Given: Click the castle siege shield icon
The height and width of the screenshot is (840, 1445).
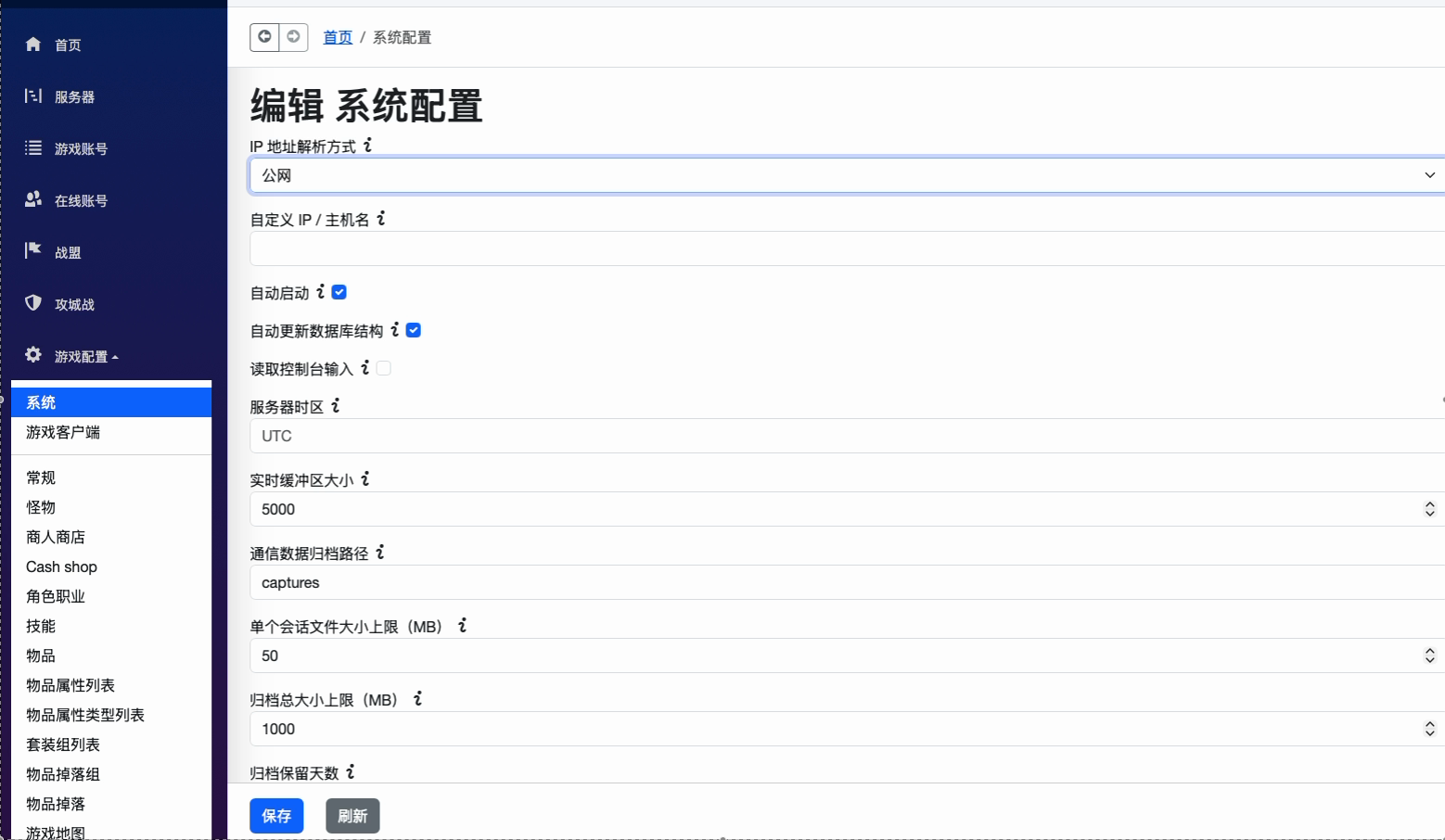Looking at the screenshot, I should point(33,302).
